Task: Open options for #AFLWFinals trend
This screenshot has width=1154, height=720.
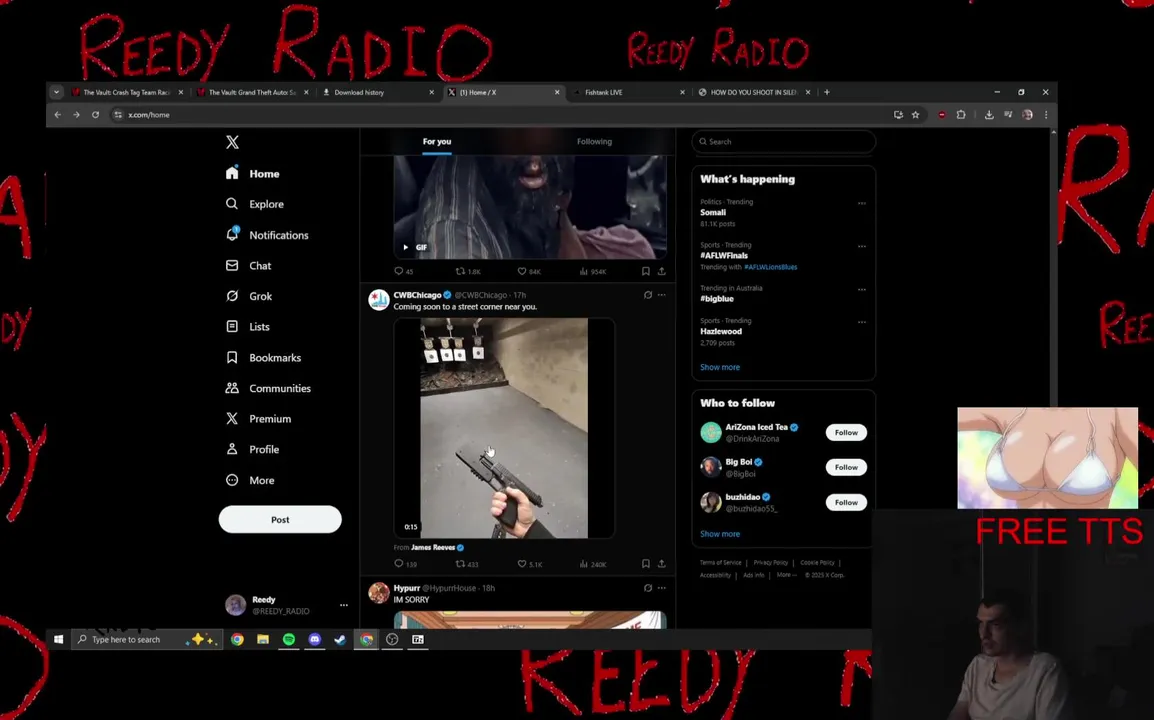Action: click(x=862, y=247)
